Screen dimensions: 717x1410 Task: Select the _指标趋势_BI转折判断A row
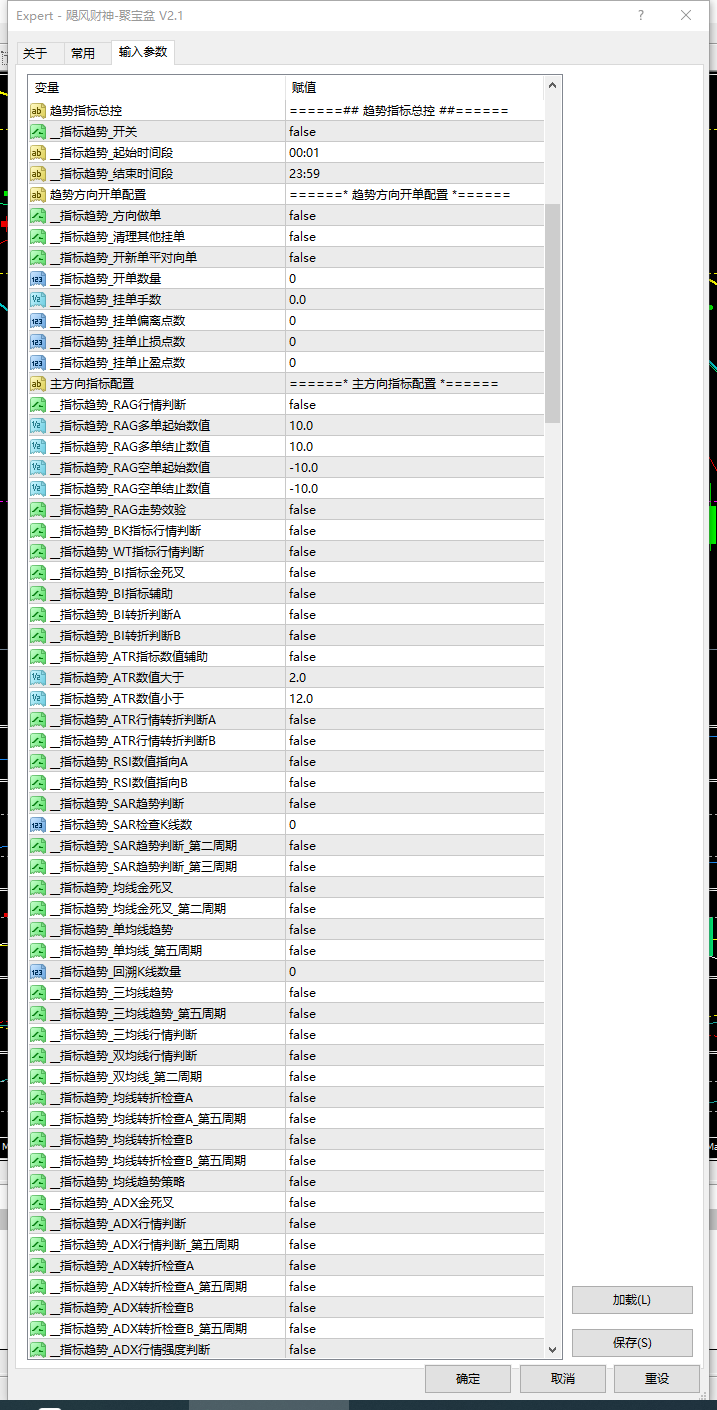click(286, 615)
